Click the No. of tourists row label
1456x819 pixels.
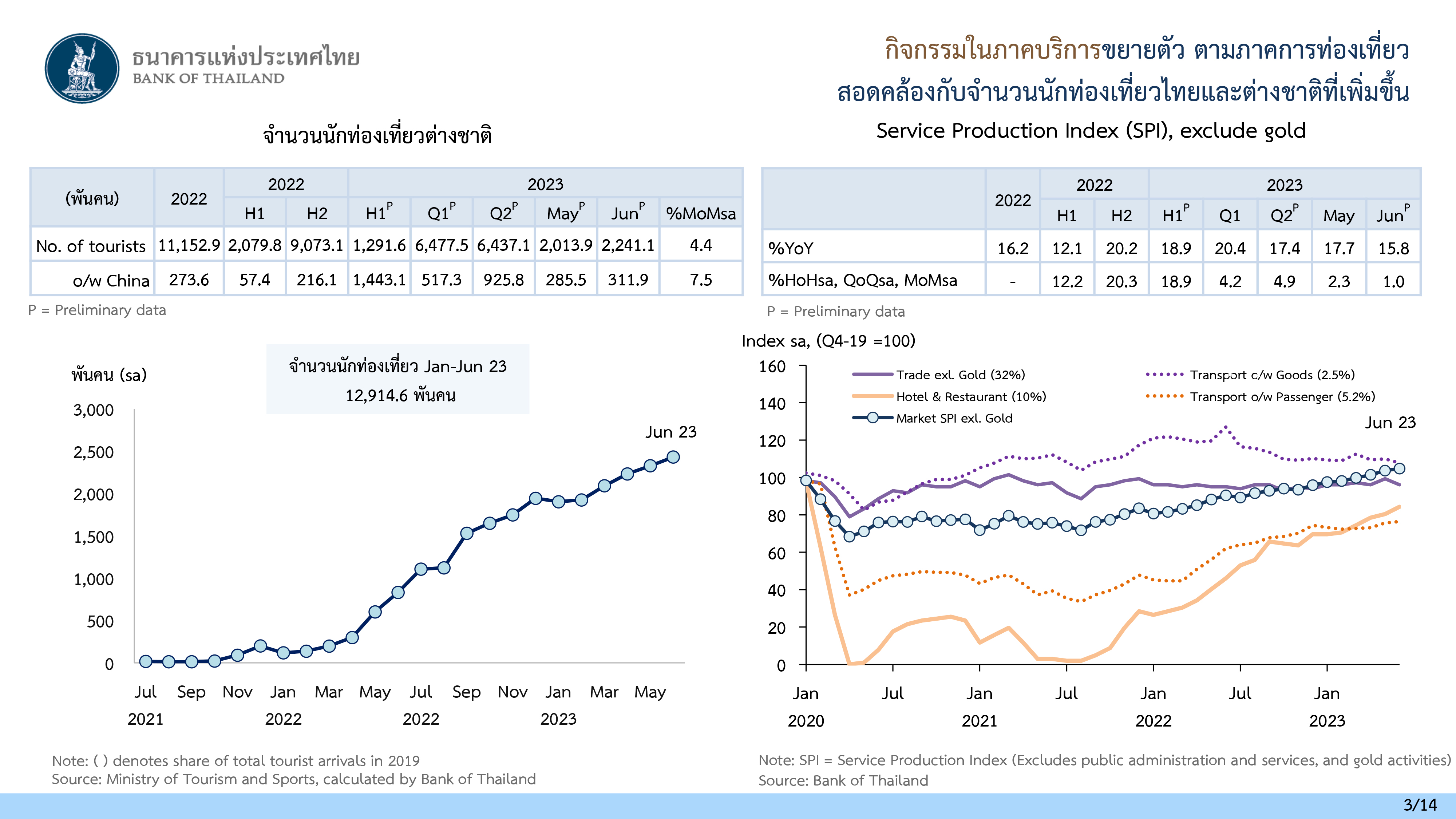[91, 246]
